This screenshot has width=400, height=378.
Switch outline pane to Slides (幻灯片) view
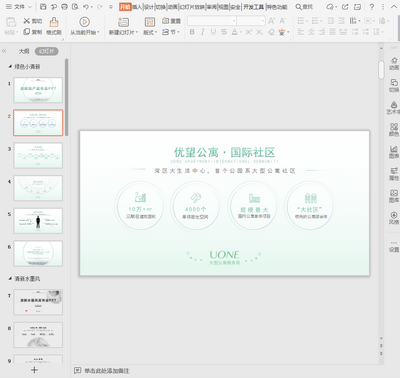[47, 51]
